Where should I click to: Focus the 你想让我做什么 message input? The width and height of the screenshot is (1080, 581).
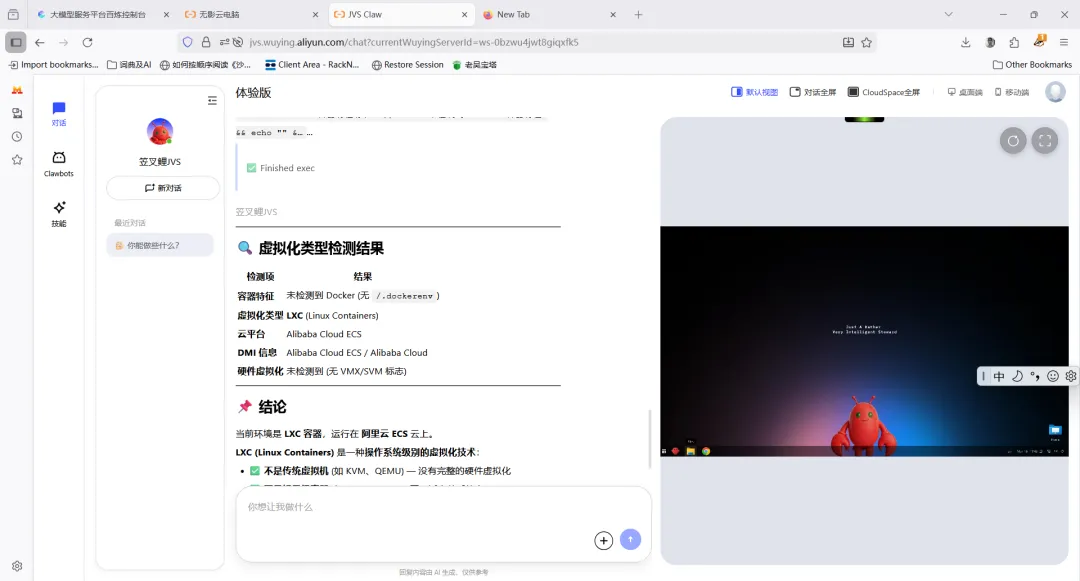[x=443, y=507]
